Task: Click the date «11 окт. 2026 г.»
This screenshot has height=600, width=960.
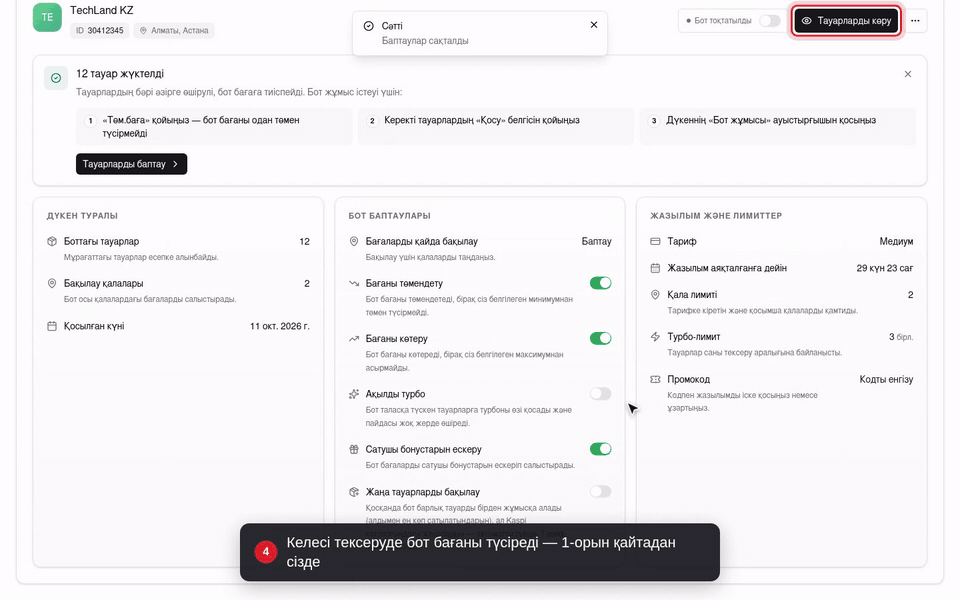Action: [x=280, y=326]
